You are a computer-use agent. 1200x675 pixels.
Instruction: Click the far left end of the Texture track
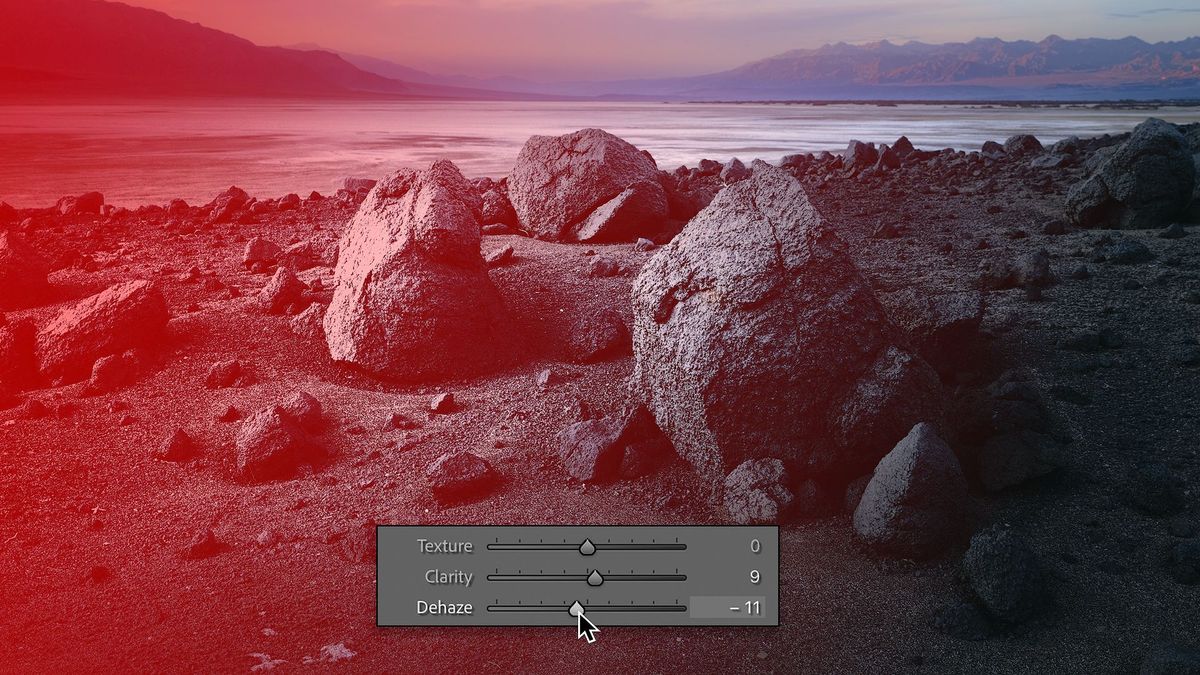pyautogui.click(x=490, y=546)
